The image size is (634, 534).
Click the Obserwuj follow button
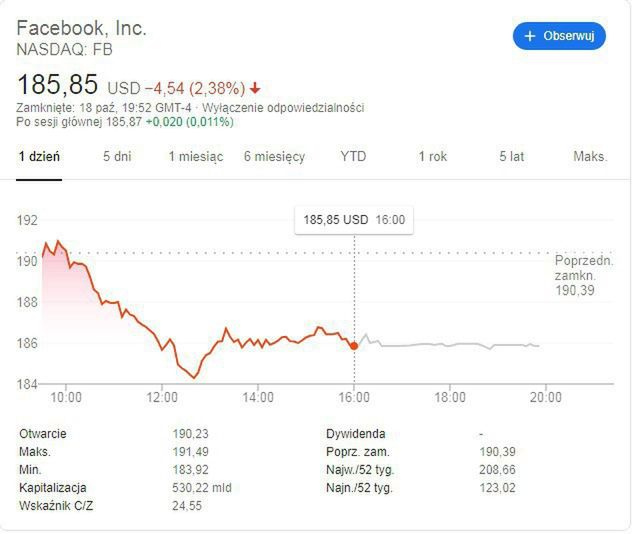[x=559, y=36]
